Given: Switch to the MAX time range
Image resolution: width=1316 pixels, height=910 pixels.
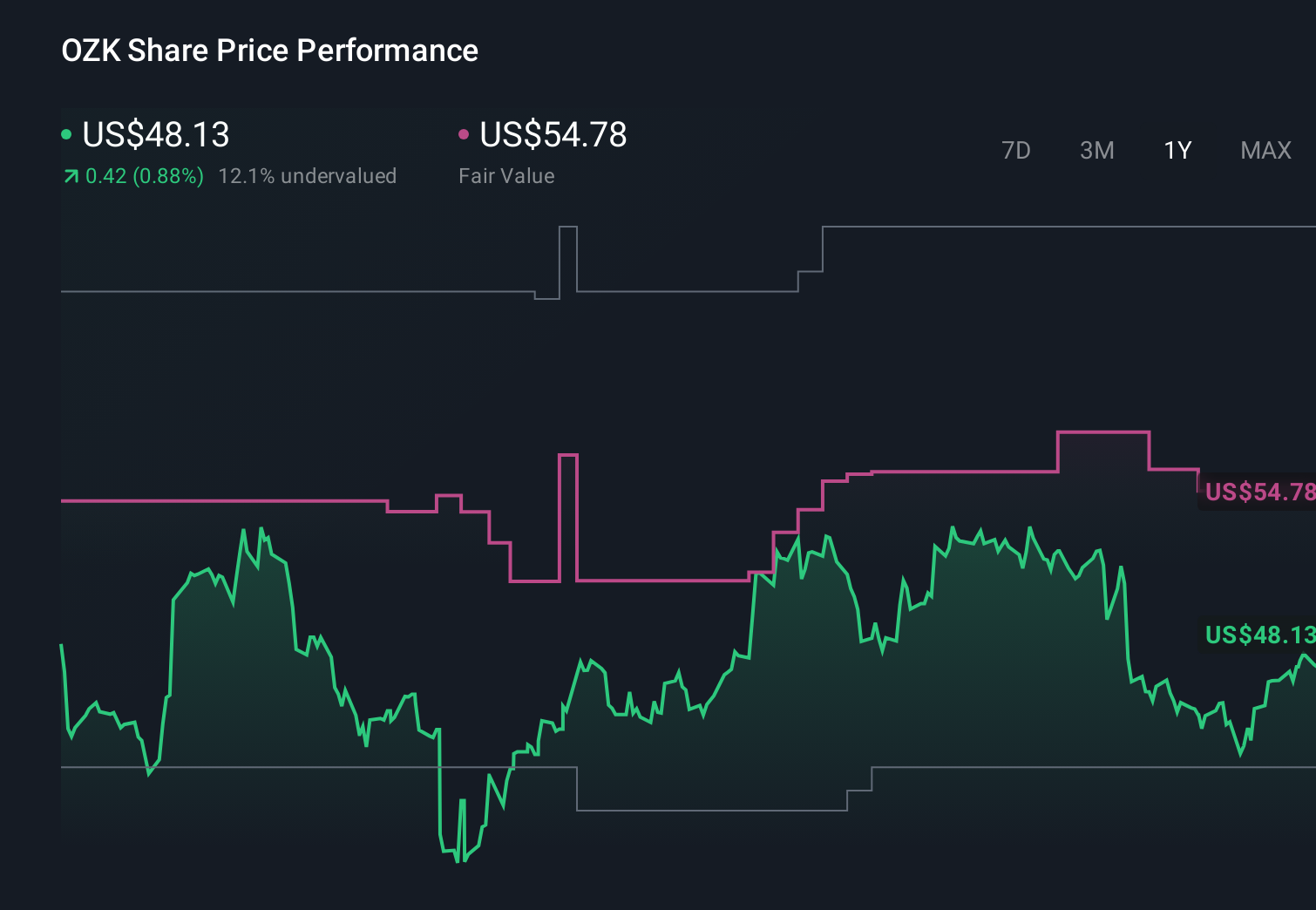Looking at the screenshot, I should [x=1265, y=150].
